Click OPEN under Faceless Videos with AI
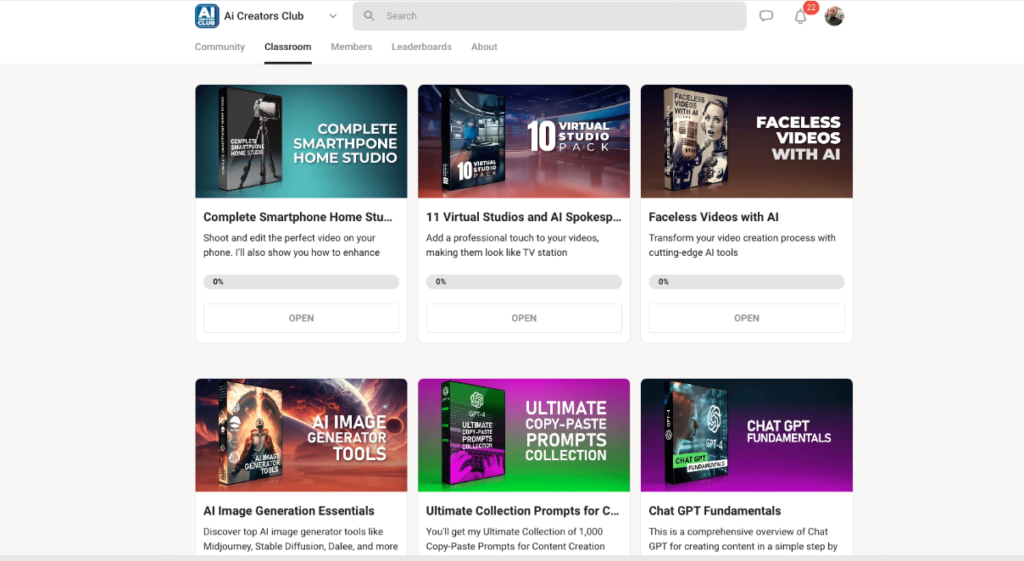The width and height of the screenshot is (1024, 561). (x=746, y=318)
